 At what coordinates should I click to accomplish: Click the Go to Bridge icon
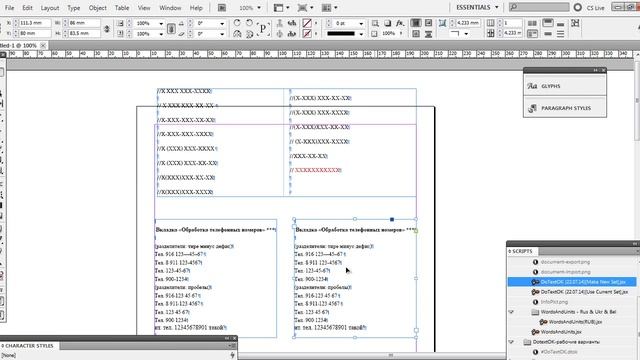pos(222,8)
